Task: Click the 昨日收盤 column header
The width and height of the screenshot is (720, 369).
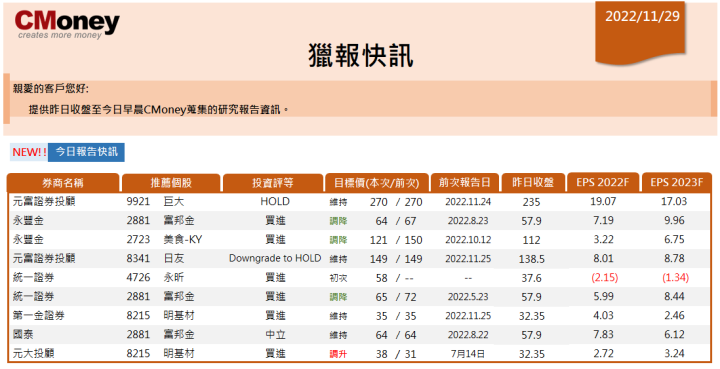Action: pos(533,183)
